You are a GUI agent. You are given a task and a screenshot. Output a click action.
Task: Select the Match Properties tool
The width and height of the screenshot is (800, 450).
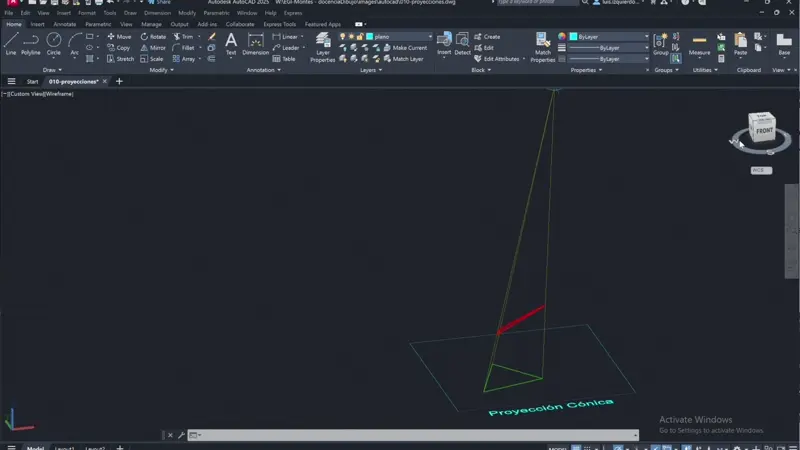(543, 46)
